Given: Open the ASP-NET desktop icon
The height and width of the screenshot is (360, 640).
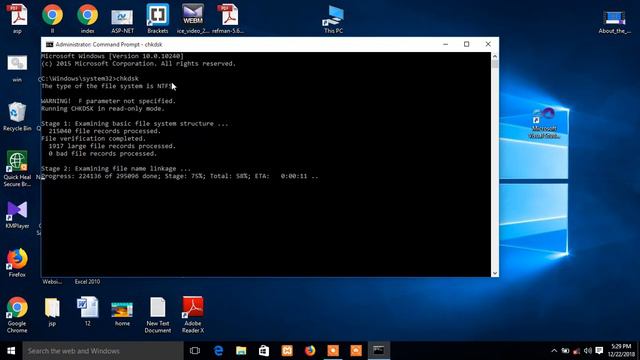Looking at the screenshot, I should click(122, 20).
